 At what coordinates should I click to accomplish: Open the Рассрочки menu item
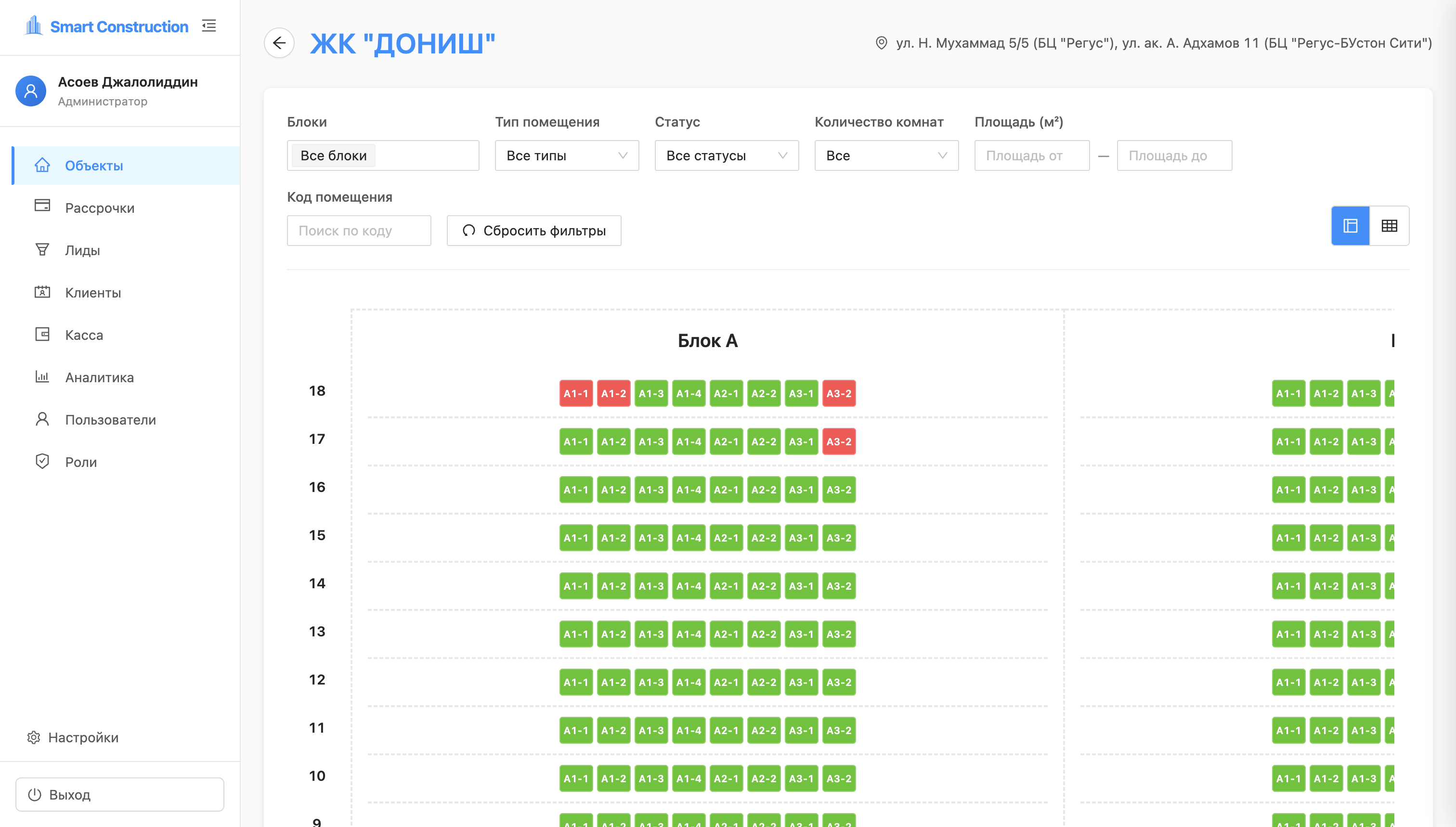tap(126, 208)
